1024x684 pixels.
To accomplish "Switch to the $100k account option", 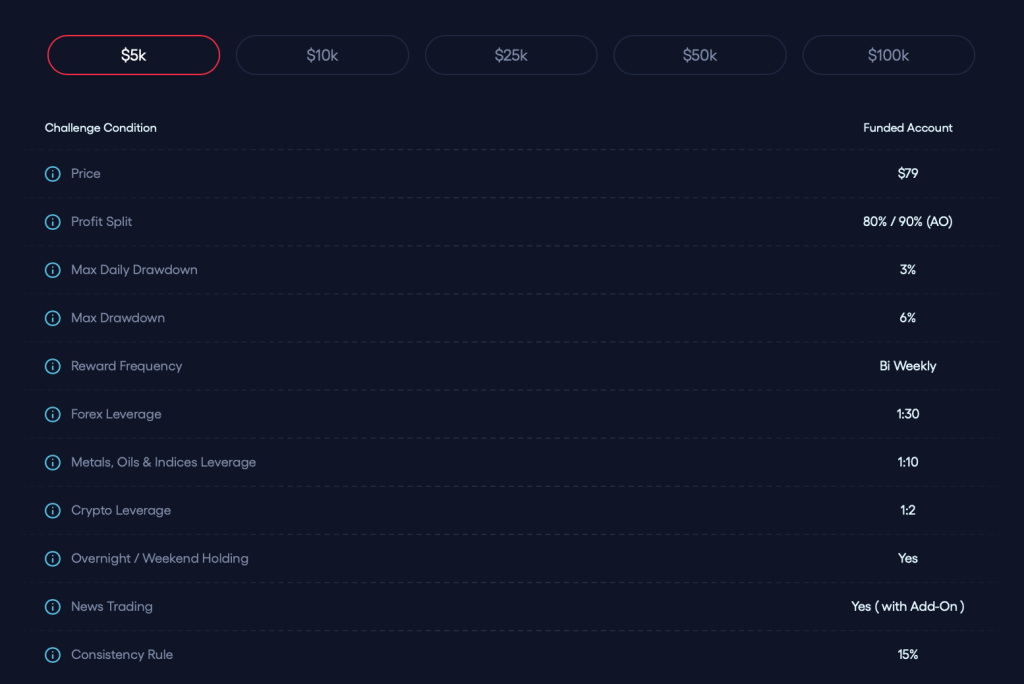I will [888, 55].
